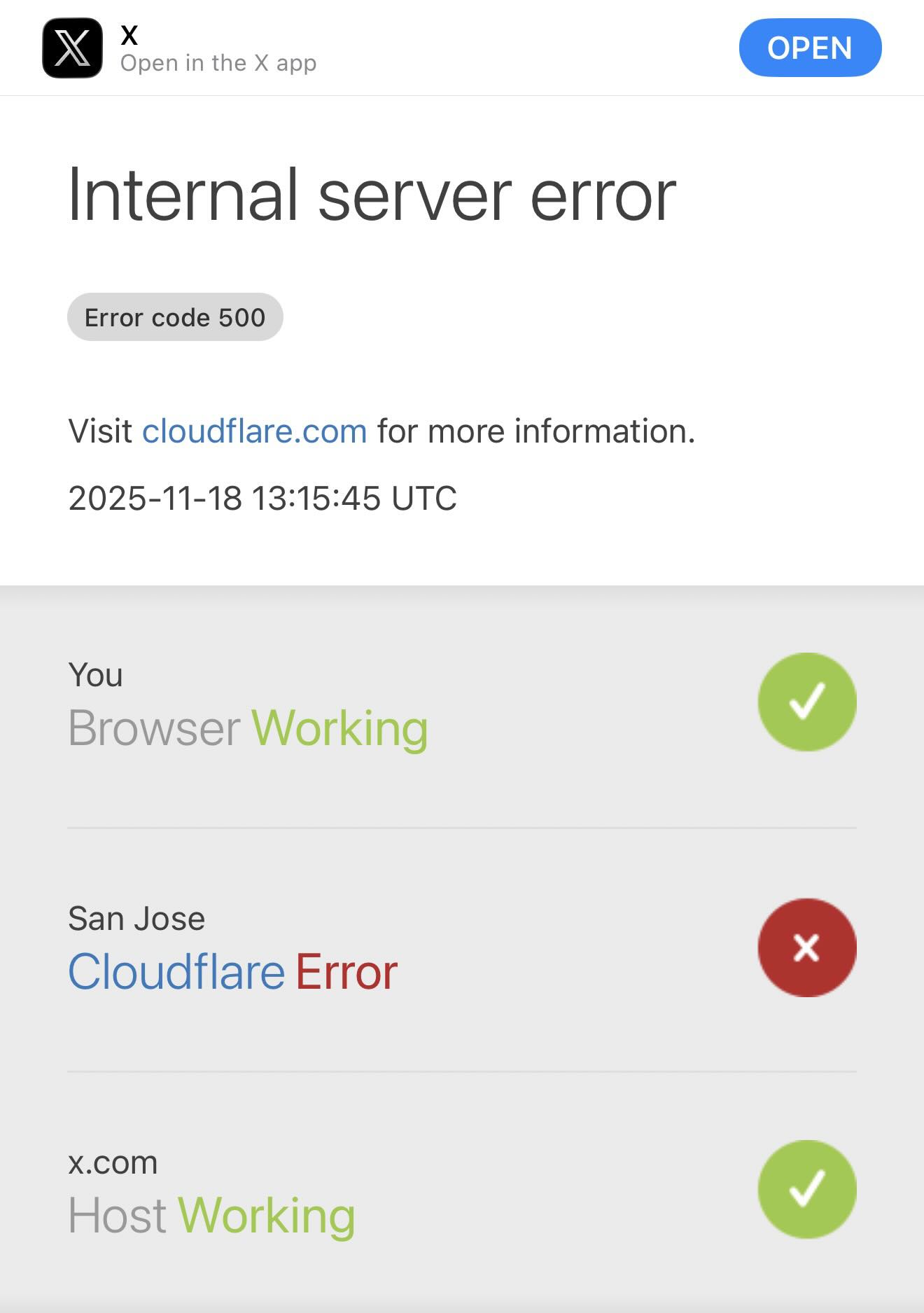Click the "x.com" host label
This screenshot has height=1313, width=924.
pyautogui.click(x=113, y=1162)
